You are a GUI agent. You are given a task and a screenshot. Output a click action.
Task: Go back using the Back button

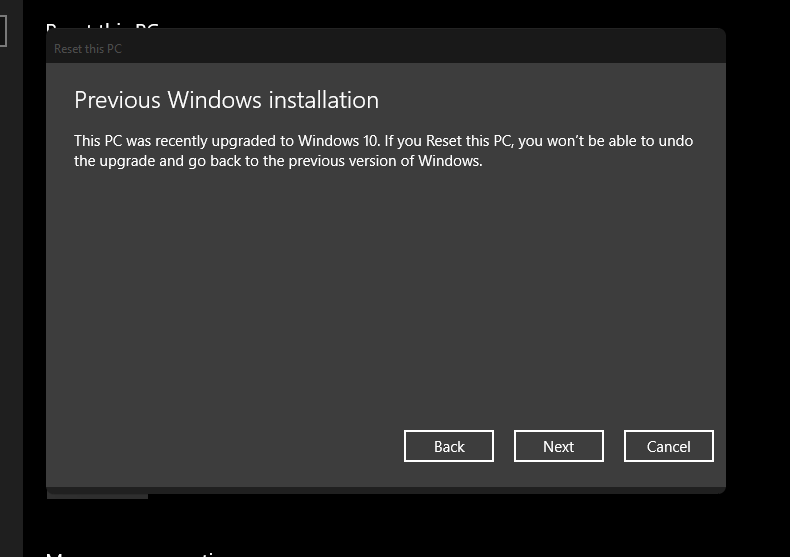tap(448, 446)
